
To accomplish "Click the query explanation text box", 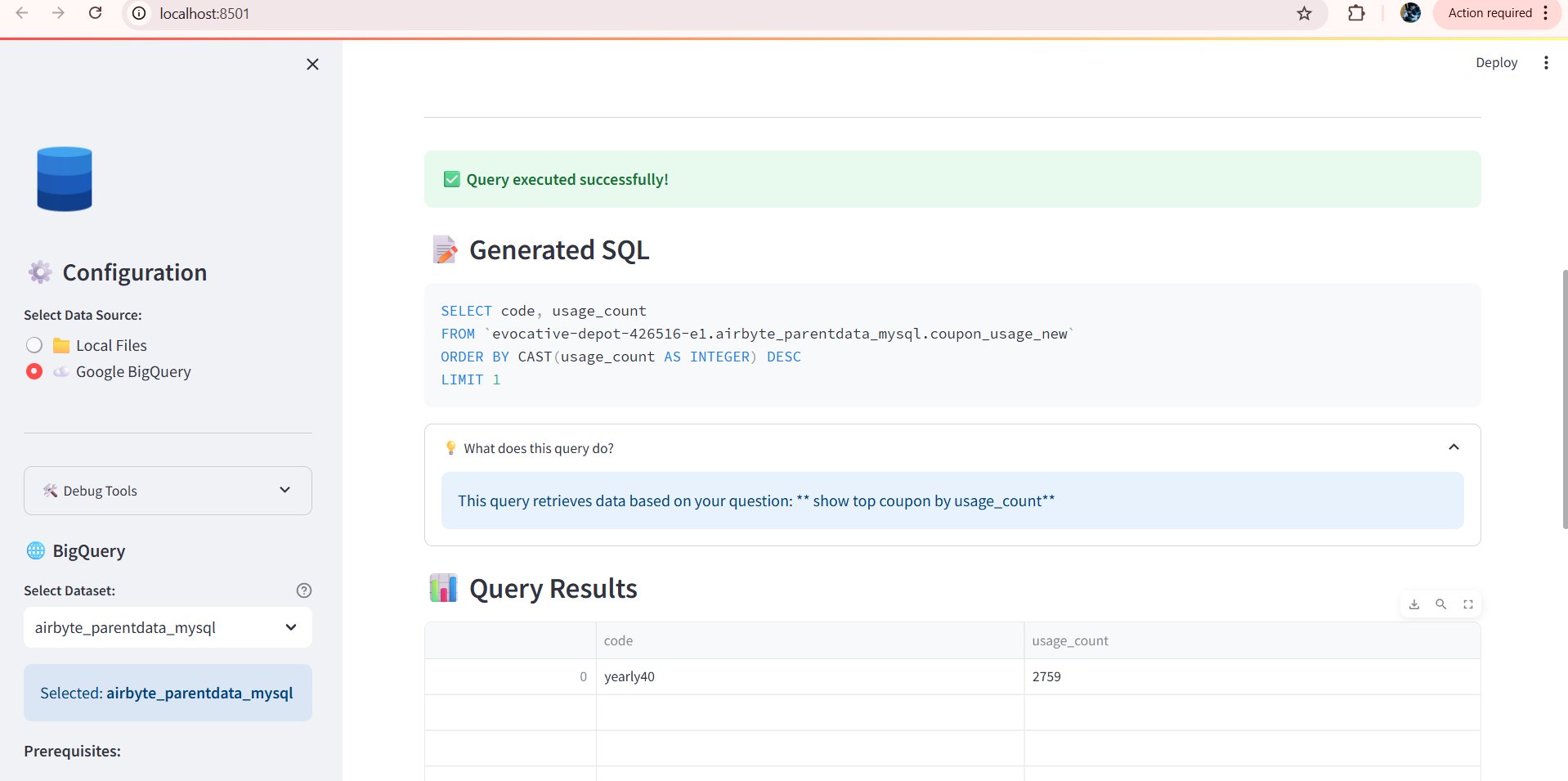I will pyautogui.click(x=952, y=500).
